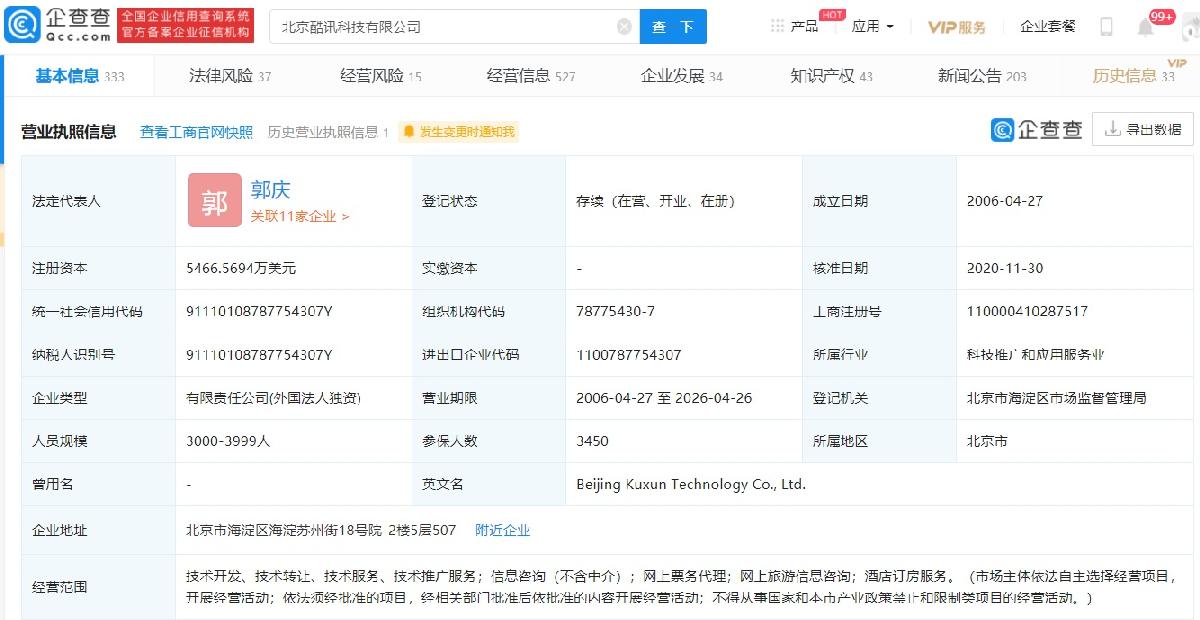Viewport: 1200px width, 620px height.
Task: Open the notifications bell icon
Action: (x=1146, y=27)
